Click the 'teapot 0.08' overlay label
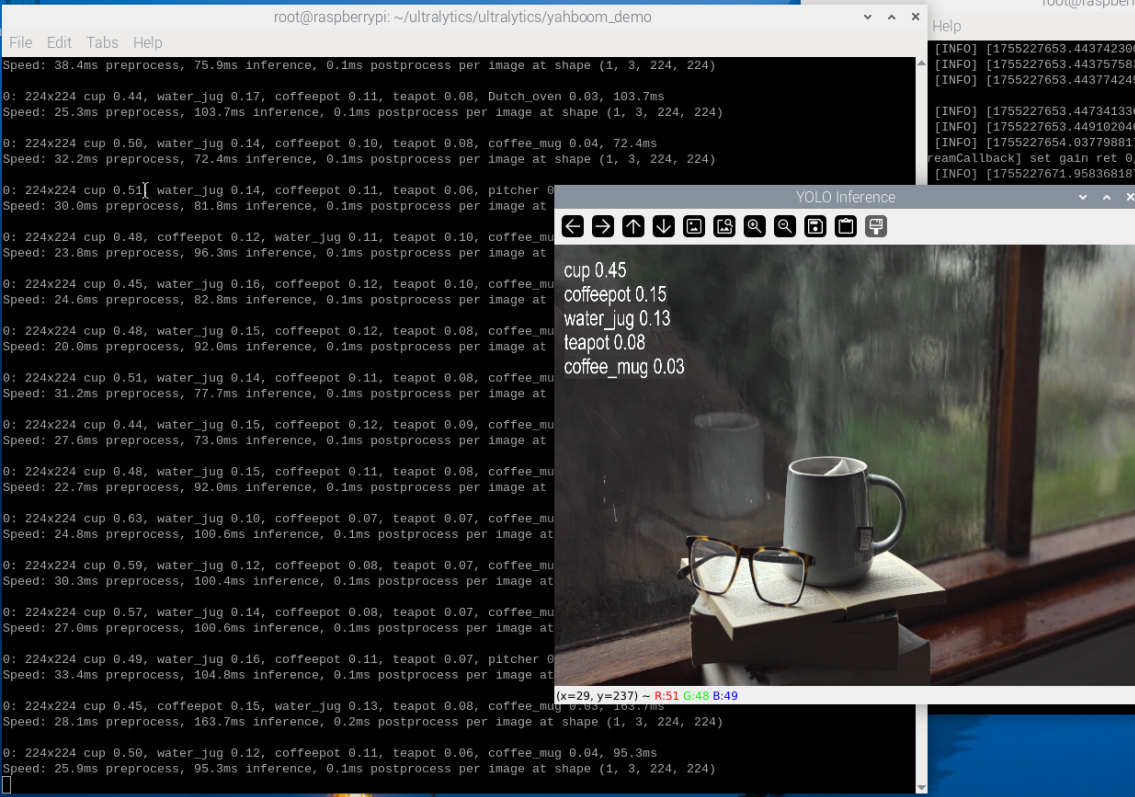 [x=604, y=342]
